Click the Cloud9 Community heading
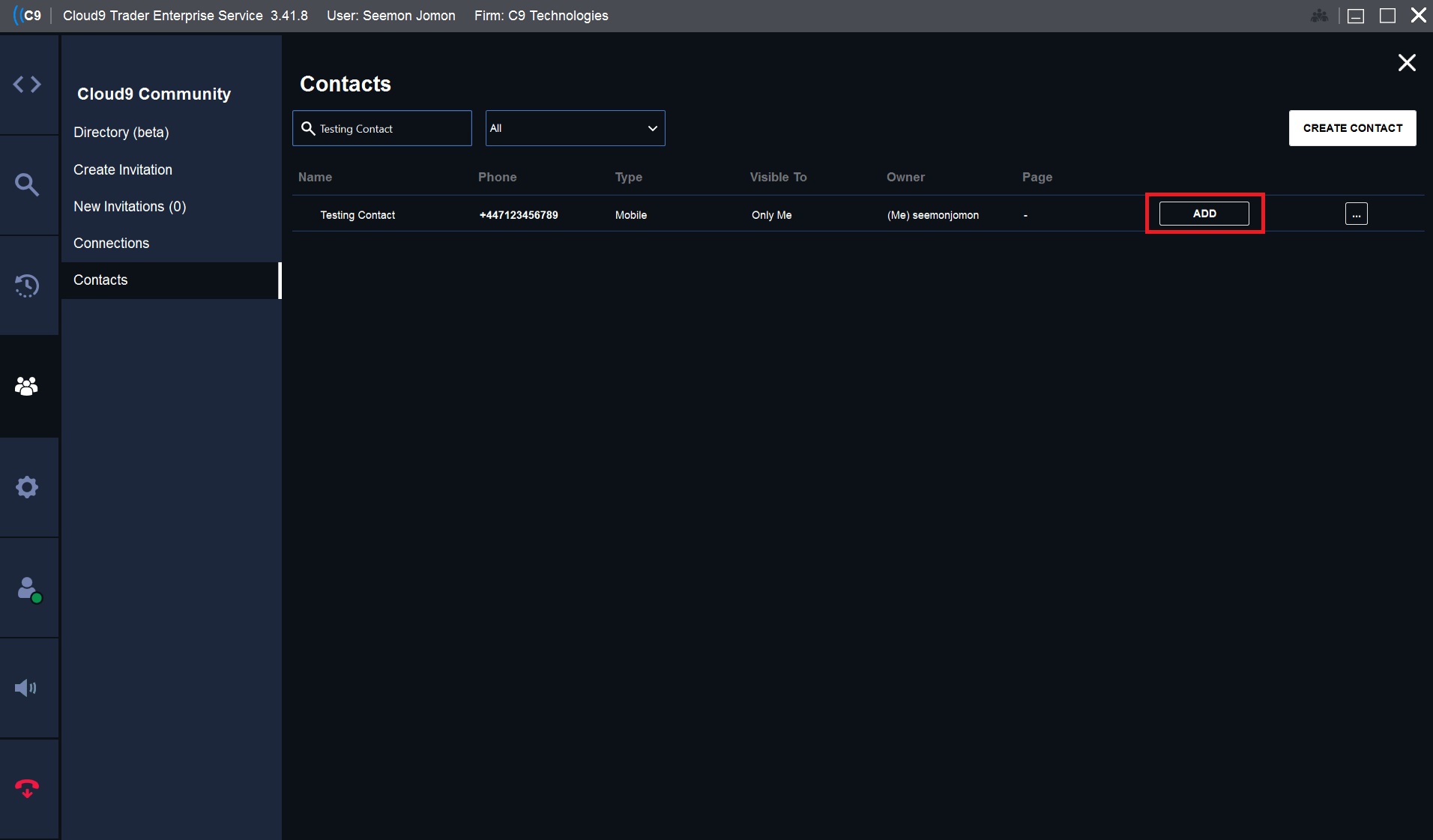Screen dimensions: 1433x840 coord(154,94)
